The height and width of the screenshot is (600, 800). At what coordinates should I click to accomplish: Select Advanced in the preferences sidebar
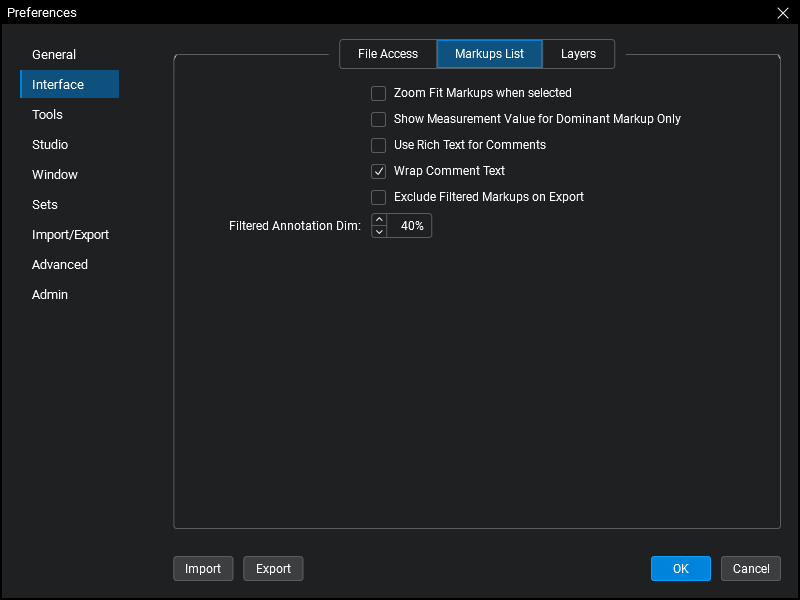pos(60,265)
